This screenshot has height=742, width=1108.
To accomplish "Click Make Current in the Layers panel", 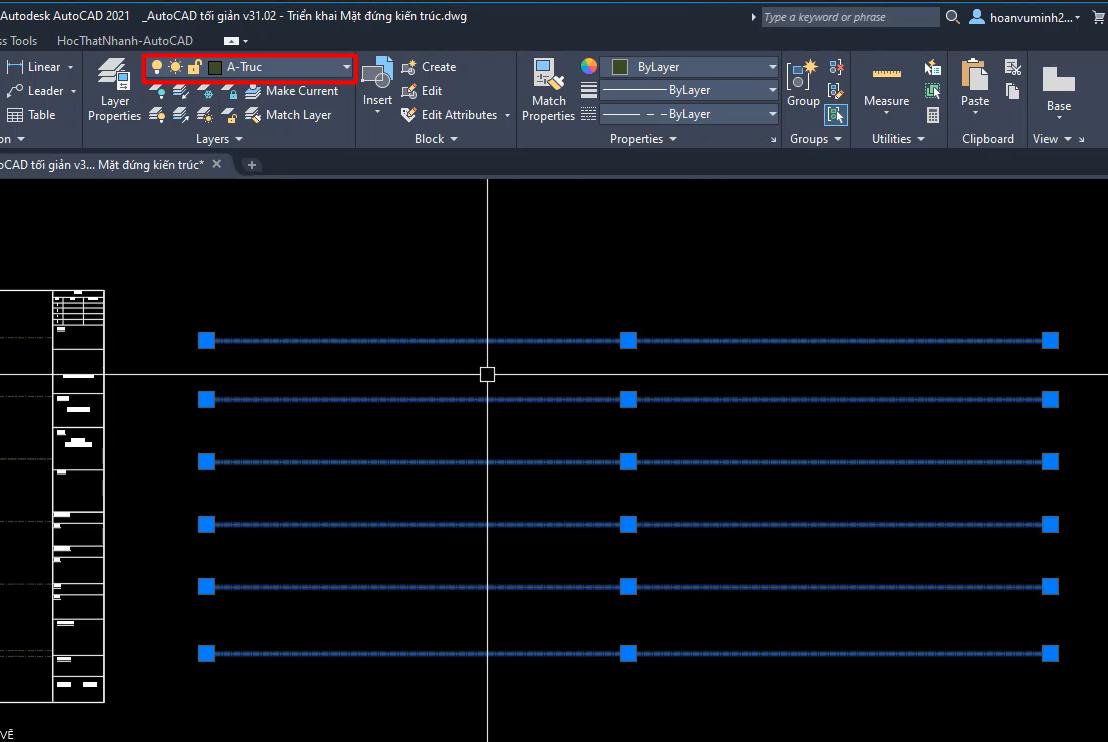I will click(296, 90).
